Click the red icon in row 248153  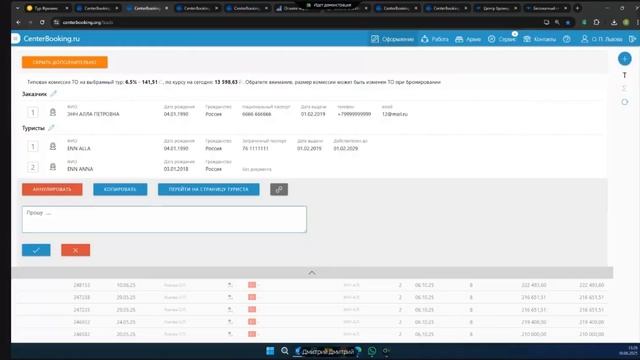click(x=252, y=285)
